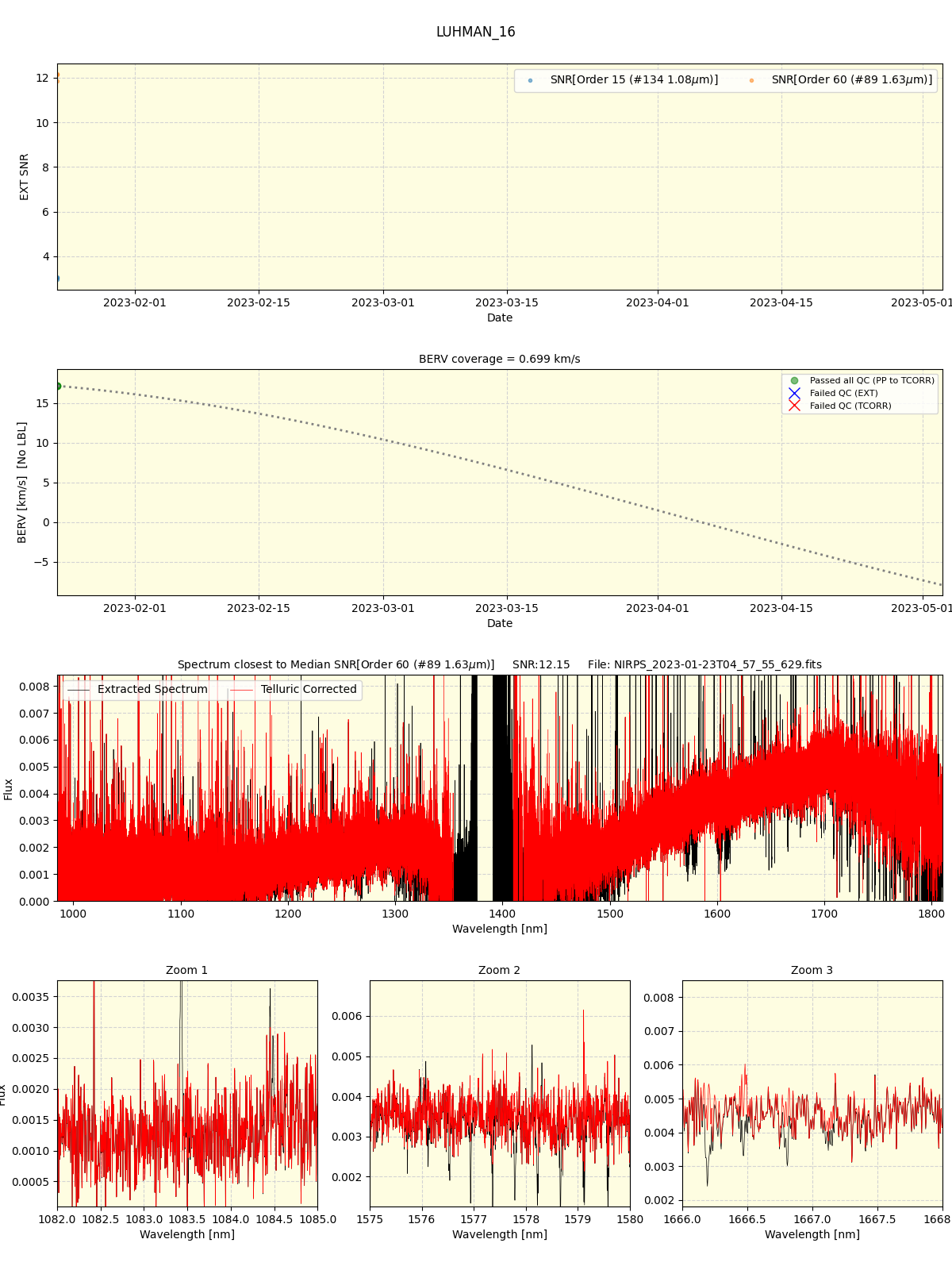Click the 1400 wavelength tick label

tap(503, 914)
